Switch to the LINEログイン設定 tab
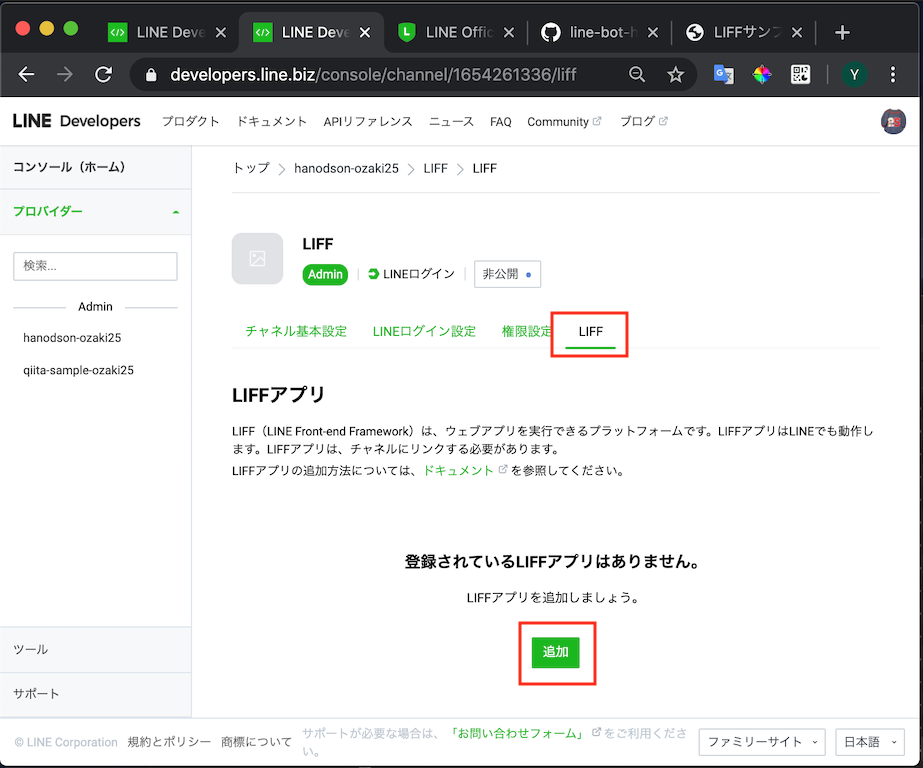The width and height of the screenshot is (923, 768). click(424, 331)
